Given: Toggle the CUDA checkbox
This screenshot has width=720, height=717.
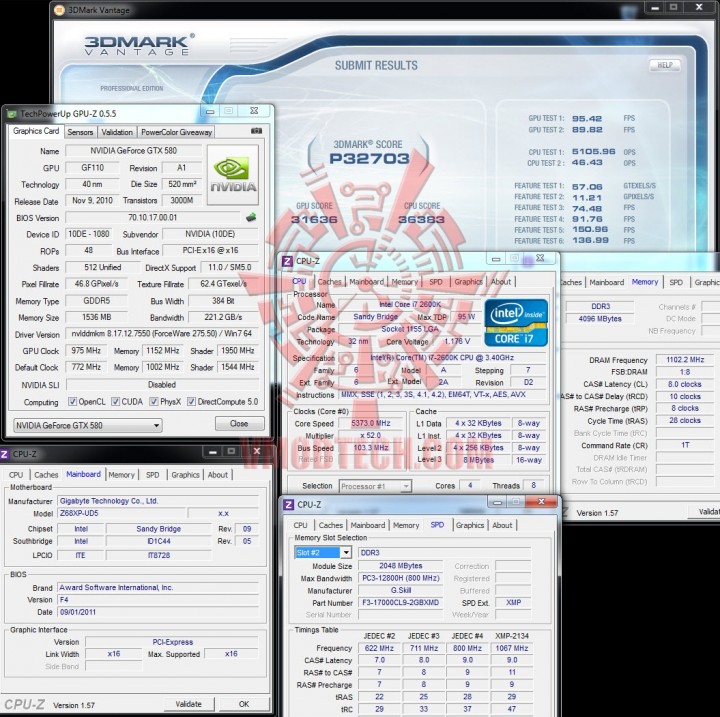Looking at the screenshot, I should (x=116, y=401).
